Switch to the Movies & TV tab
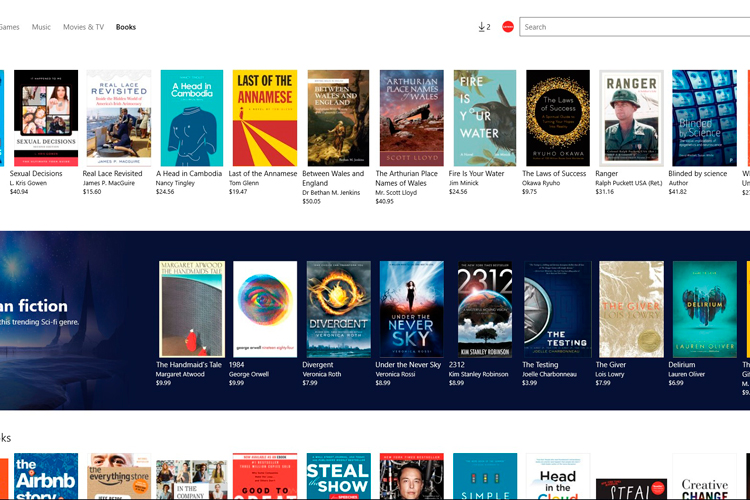 pos(83,27)
